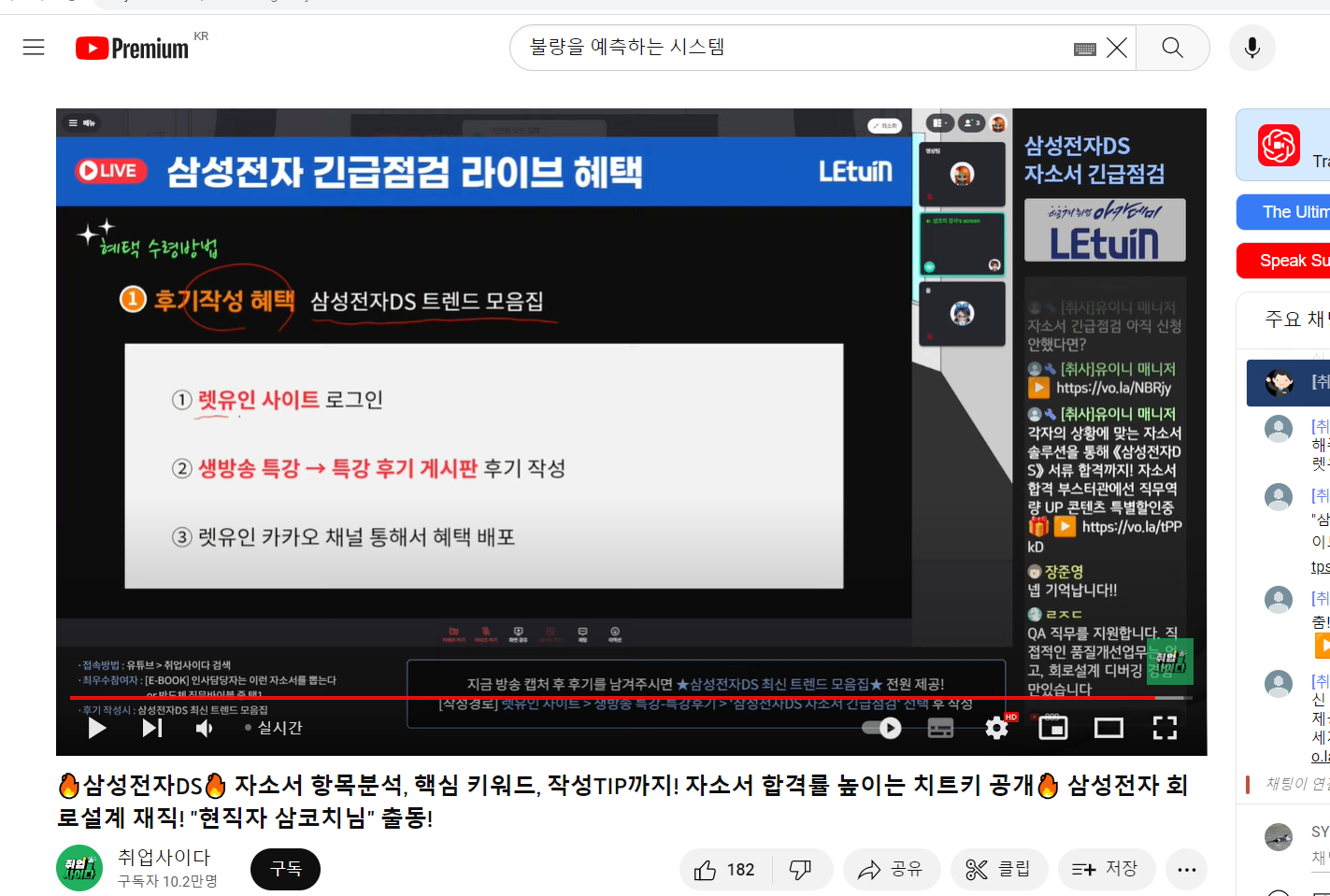The image size is (1330, 896).
Task: Toggle autoplay switch in player
Action: (881, 728)
